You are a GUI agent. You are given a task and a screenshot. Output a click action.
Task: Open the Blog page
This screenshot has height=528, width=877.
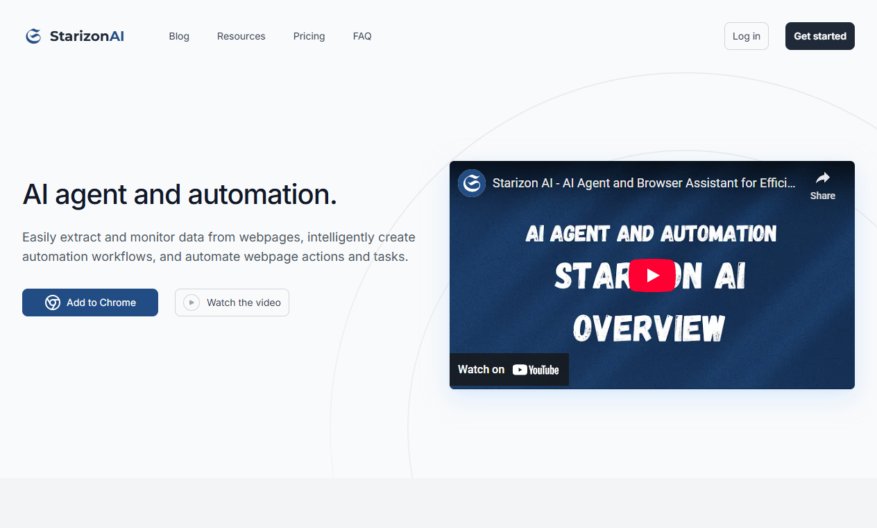point(179,36)
